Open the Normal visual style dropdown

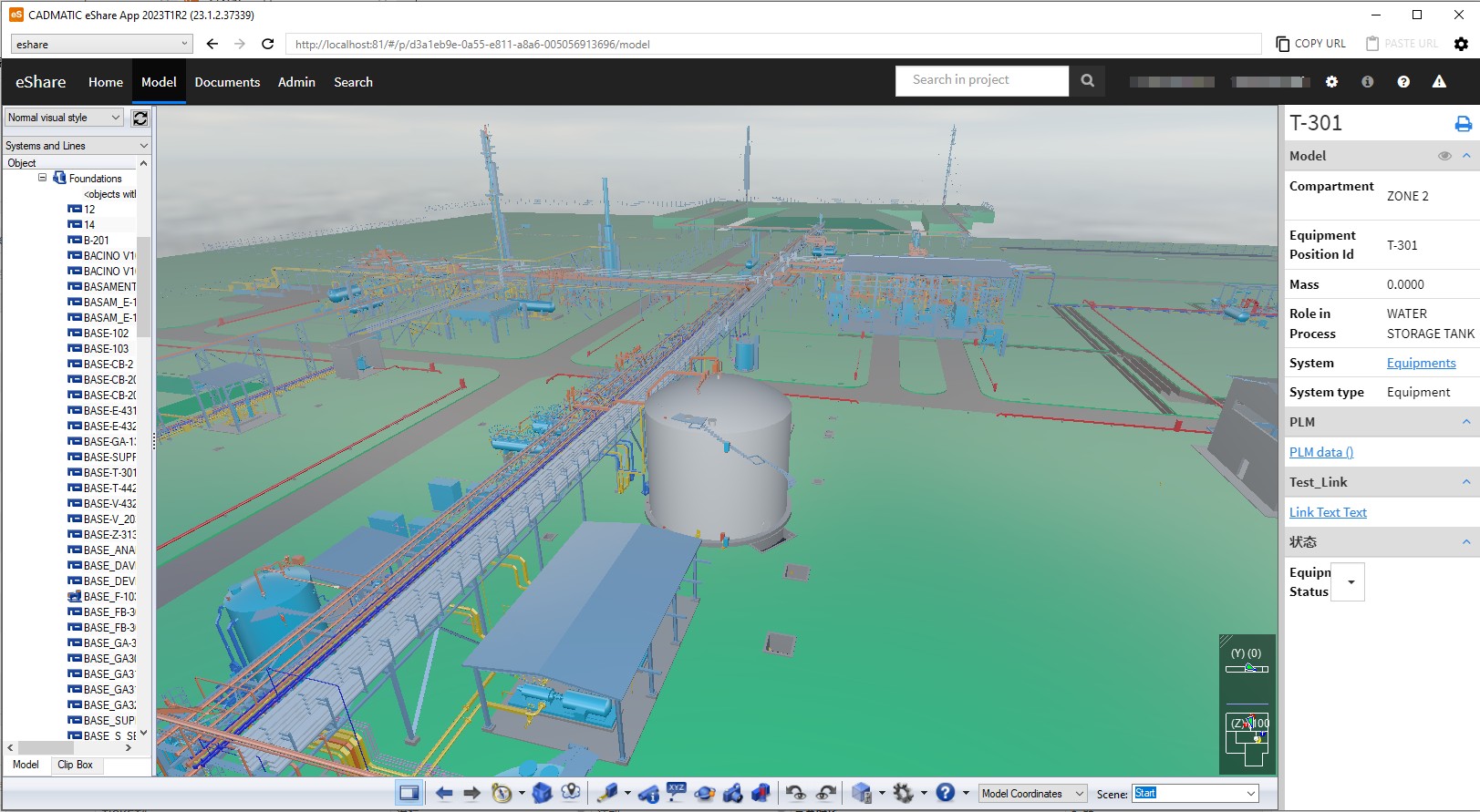point(64,118)
